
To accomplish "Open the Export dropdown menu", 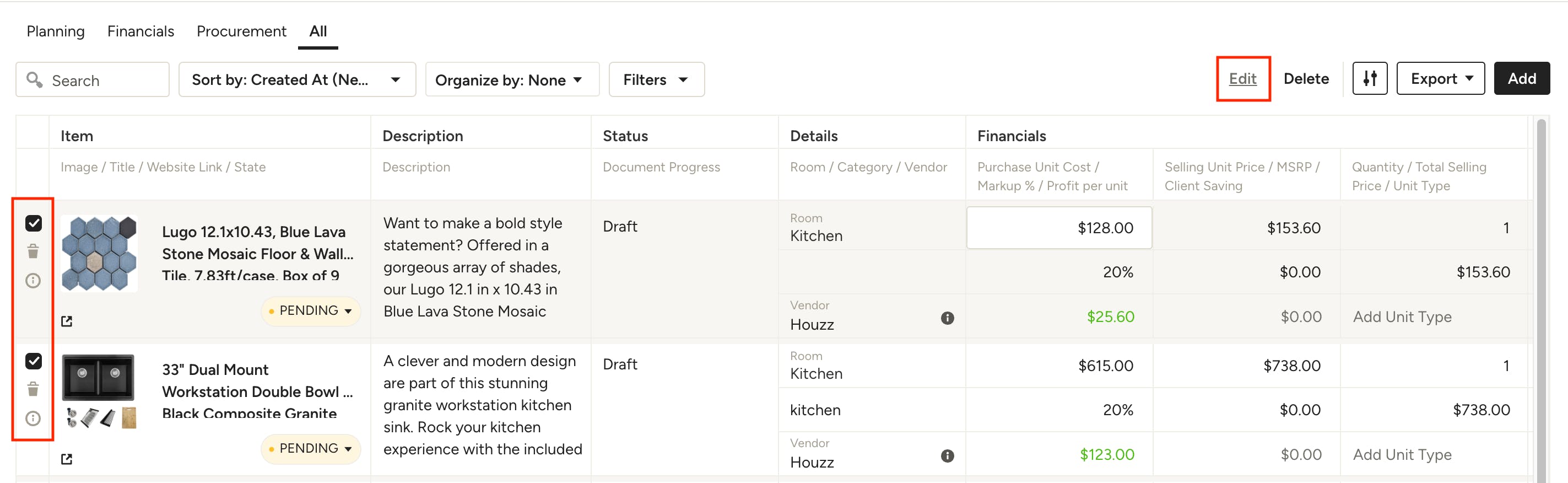I will coord(1440,79).
